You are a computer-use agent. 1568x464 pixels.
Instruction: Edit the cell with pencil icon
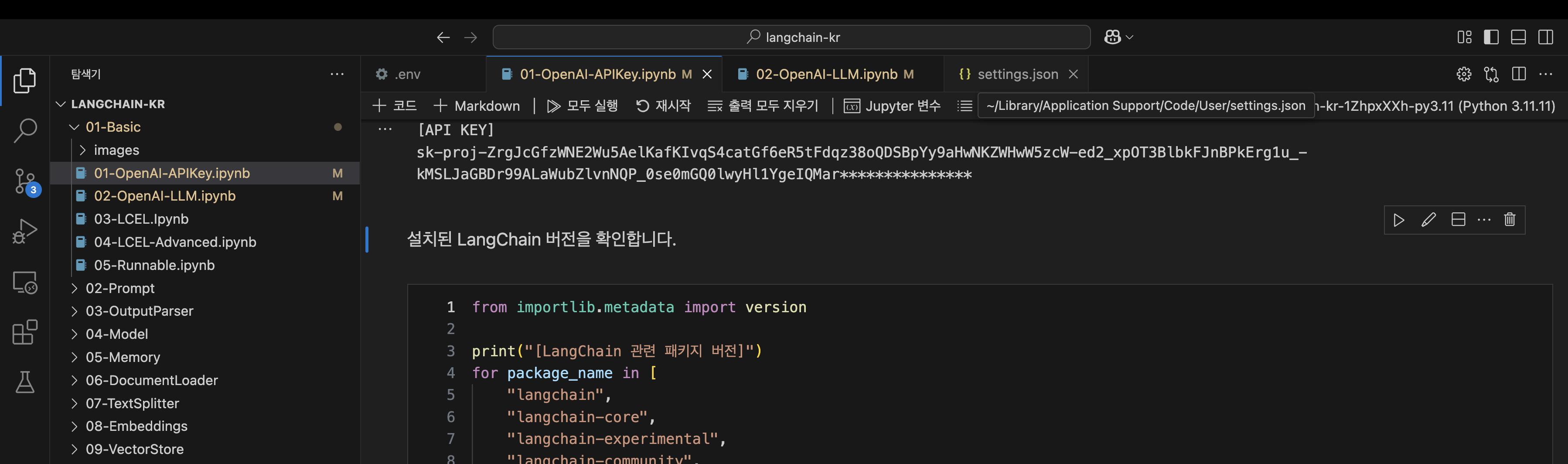pyautogui.click(x=1428, y=220)
